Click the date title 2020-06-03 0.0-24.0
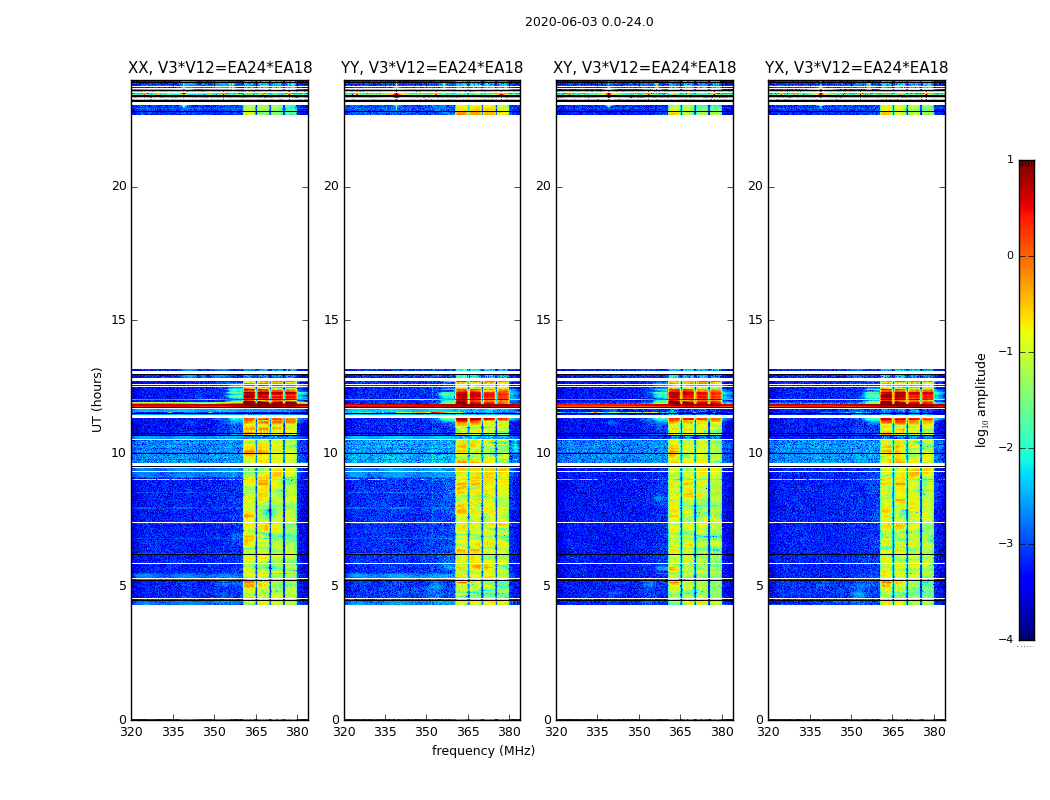The height and width of the screenshot is (800, 1050). [x=589, y=22]
